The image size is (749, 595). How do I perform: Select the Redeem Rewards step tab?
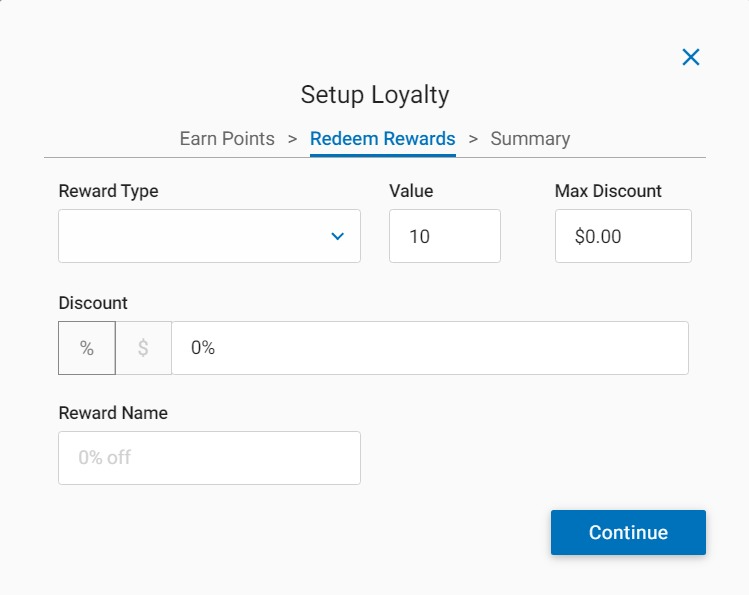coord(382,139)
